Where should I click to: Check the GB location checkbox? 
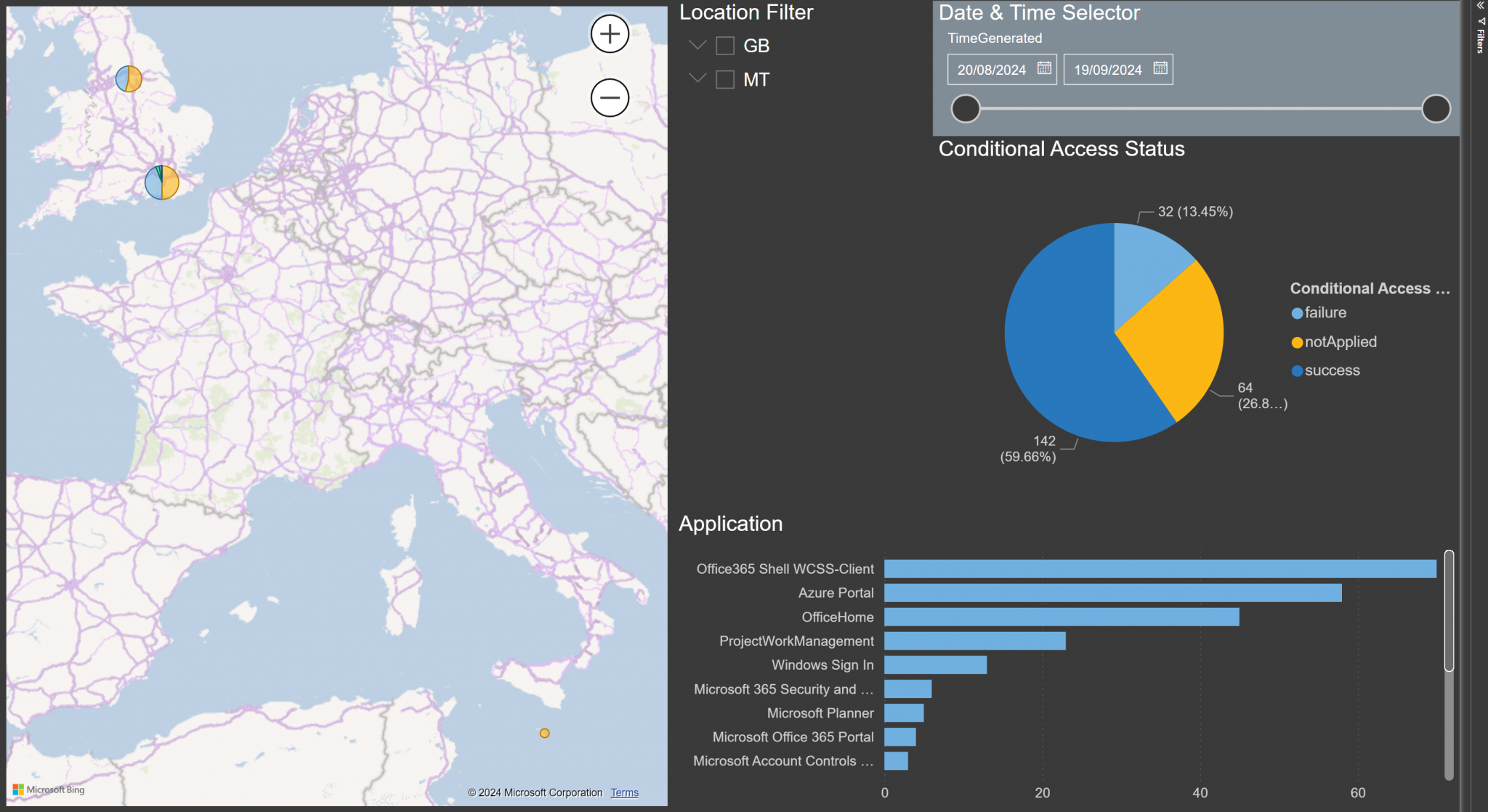pos(724,45)
